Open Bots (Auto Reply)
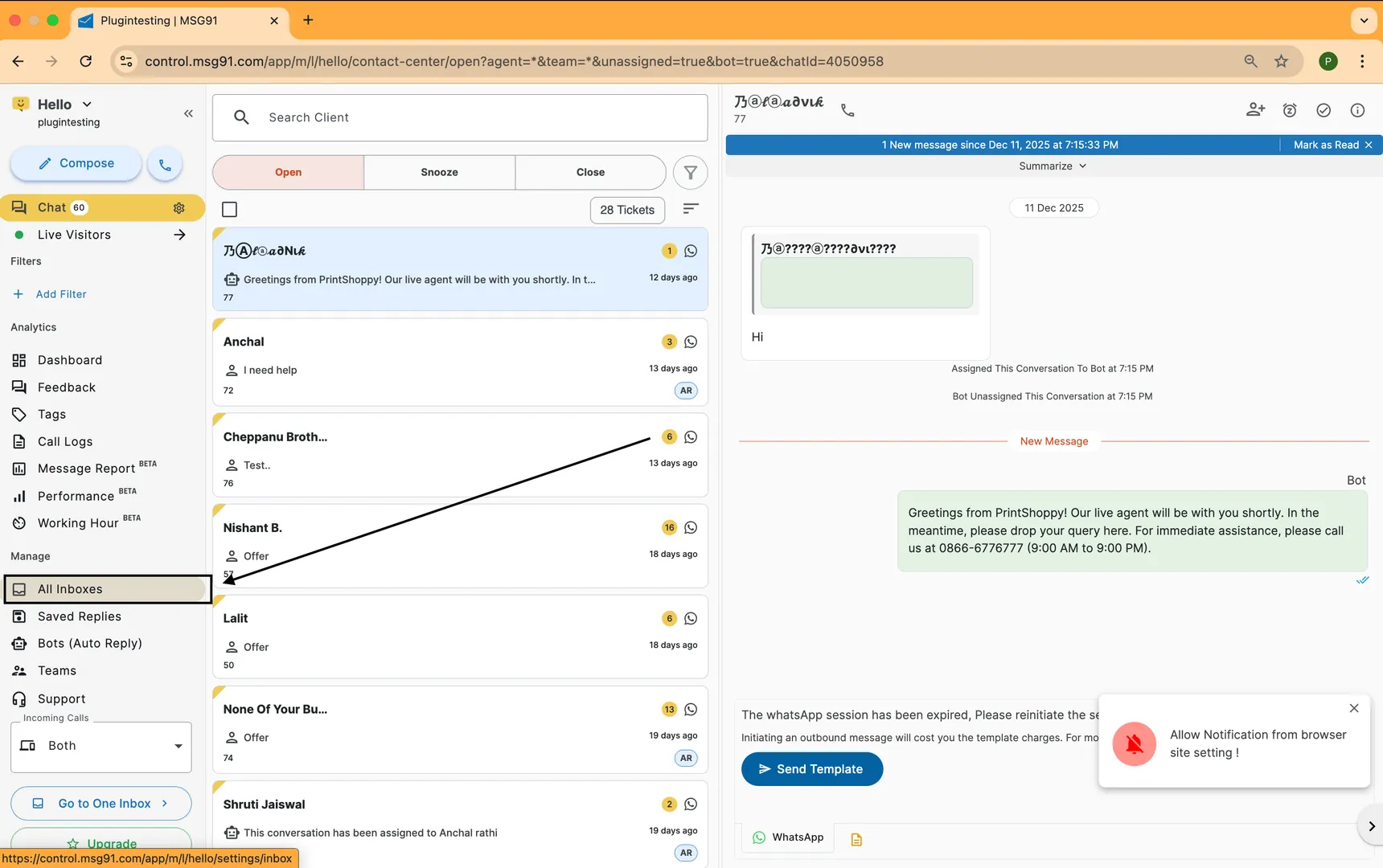This screenshot has height=868, width=1383. pos(90,644)
